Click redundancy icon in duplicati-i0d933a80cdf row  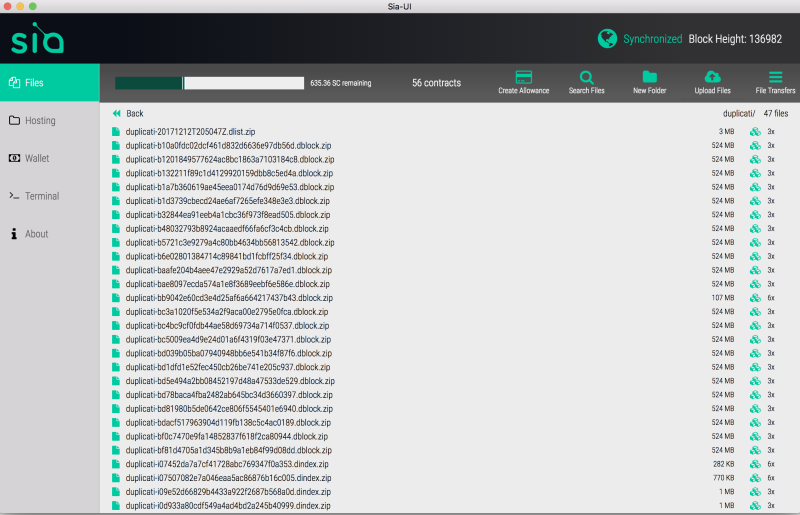(755, 505)
